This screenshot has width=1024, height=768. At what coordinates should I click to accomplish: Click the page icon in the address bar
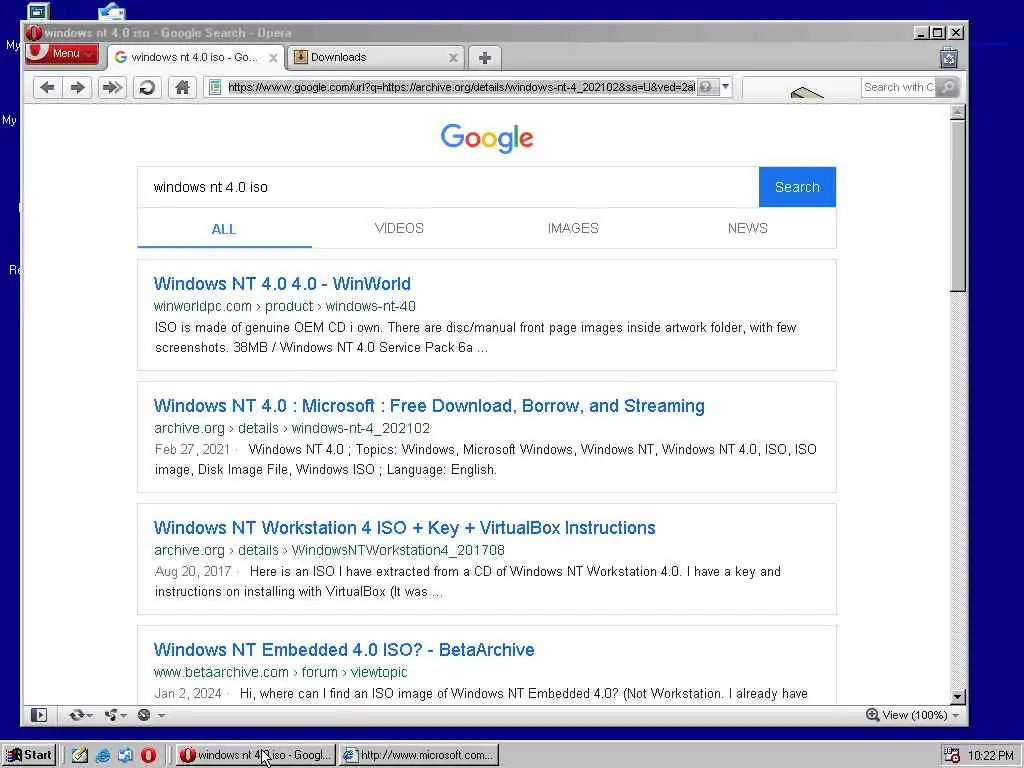pyautogui.click(x=215, y=87)
